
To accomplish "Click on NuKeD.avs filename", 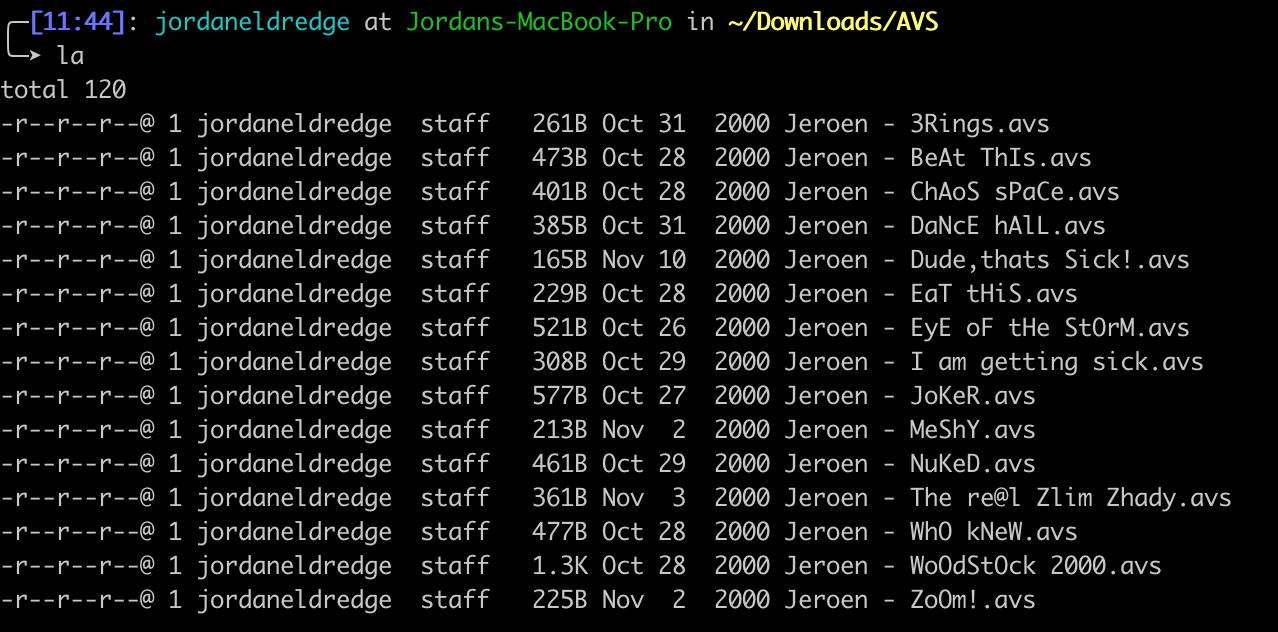I will click(973, 464).
